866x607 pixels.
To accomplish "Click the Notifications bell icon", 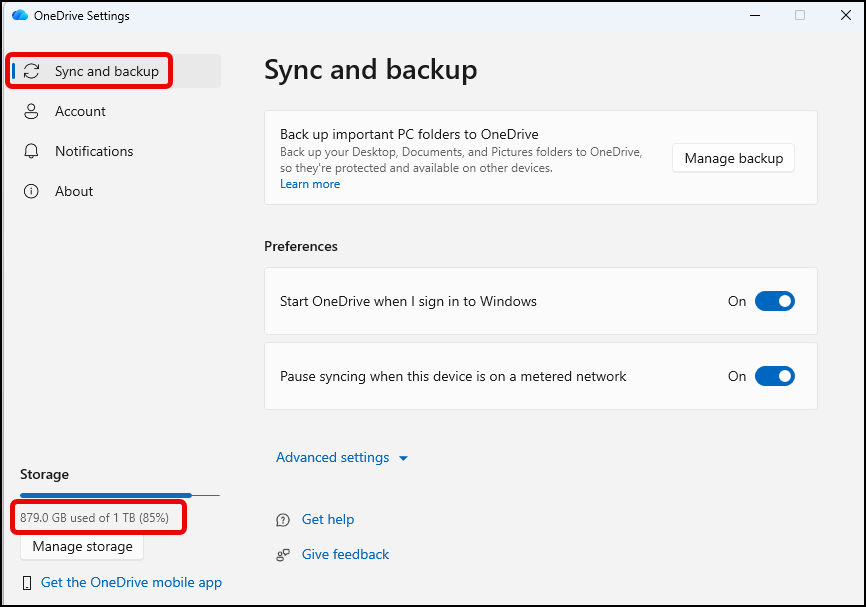I will [x=32, y=151].
